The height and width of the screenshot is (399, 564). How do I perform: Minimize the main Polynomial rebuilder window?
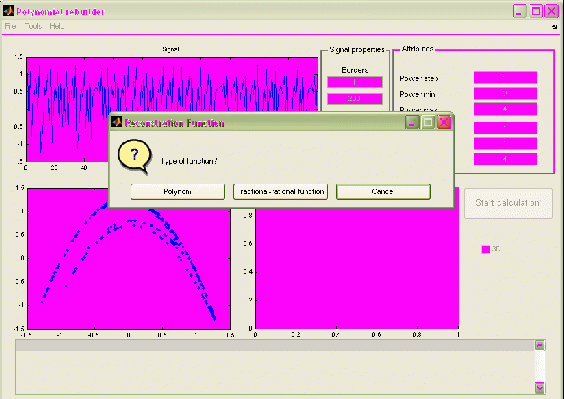coord(519,11)
